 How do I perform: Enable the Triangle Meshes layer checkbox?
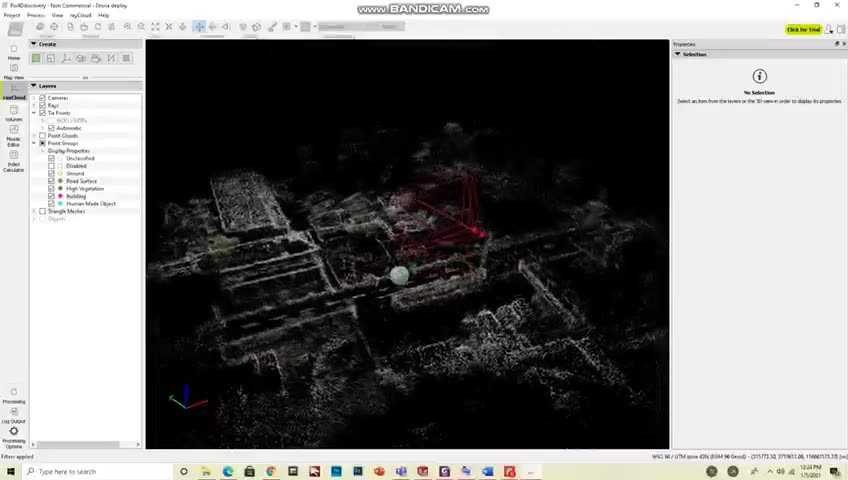(x=42, y=211)
